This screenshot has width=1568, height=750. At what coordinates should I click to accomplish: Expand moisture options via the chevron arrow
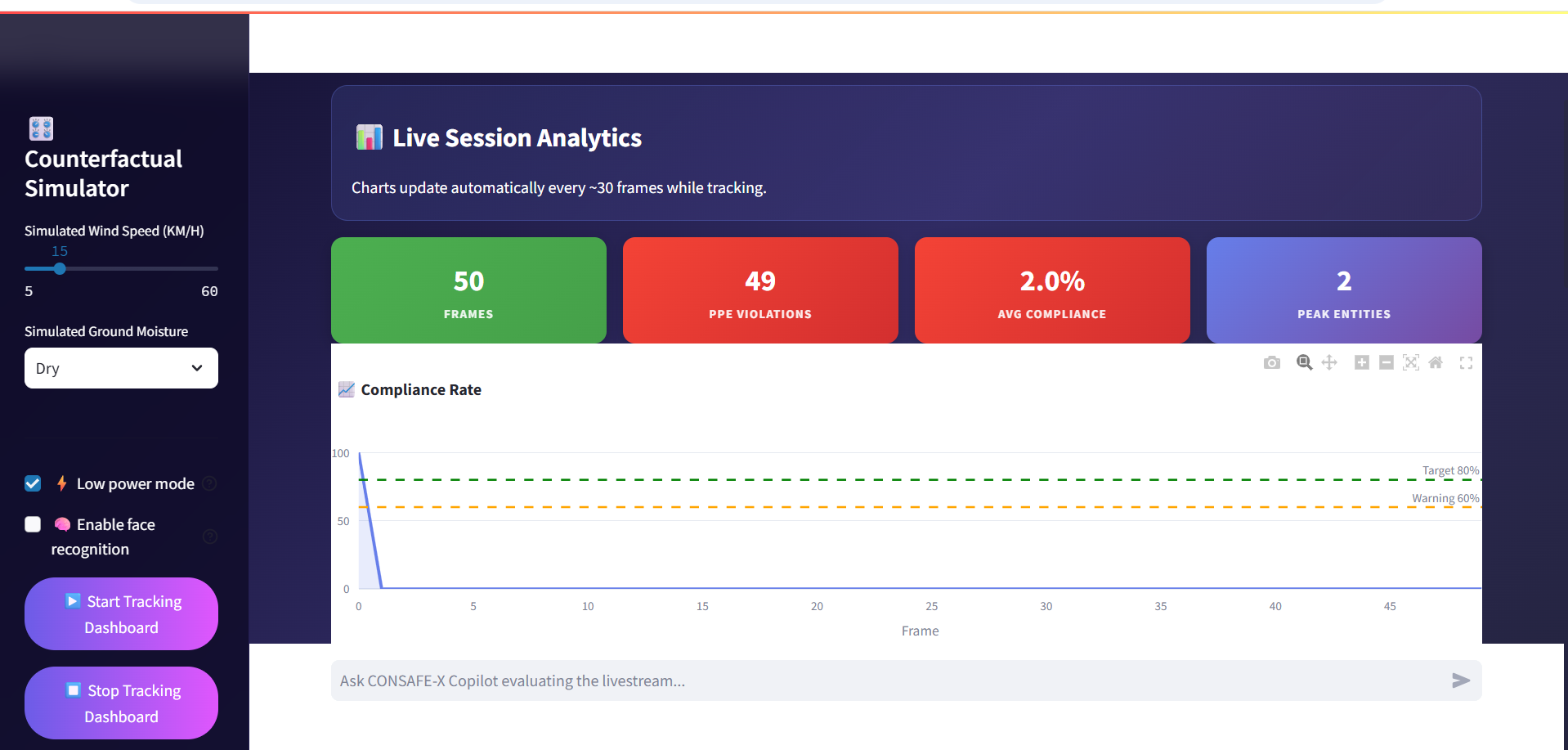tap(197, 368)
